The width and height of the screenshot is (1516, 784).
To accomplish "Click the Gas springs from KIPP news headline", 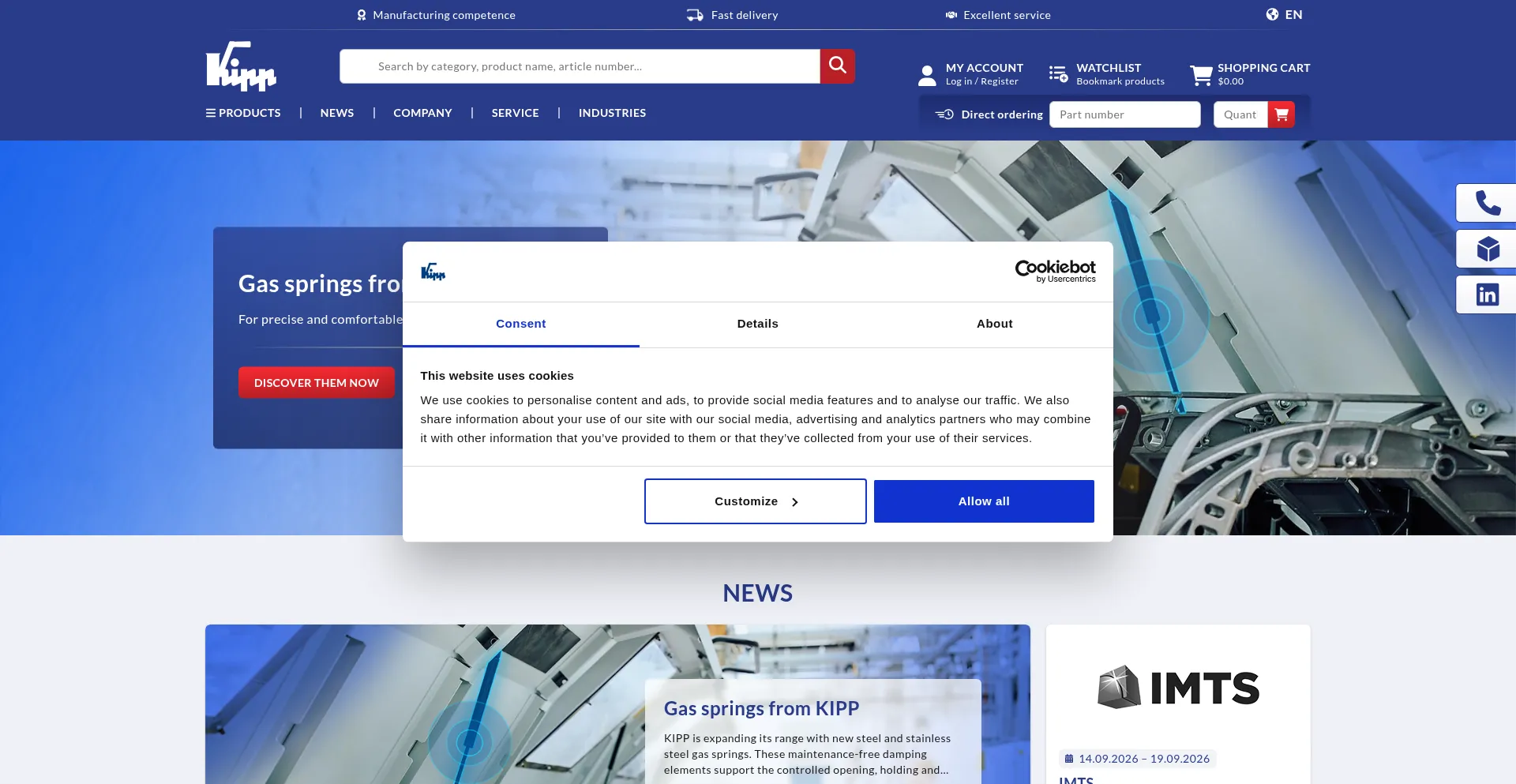I will point(761,708).
